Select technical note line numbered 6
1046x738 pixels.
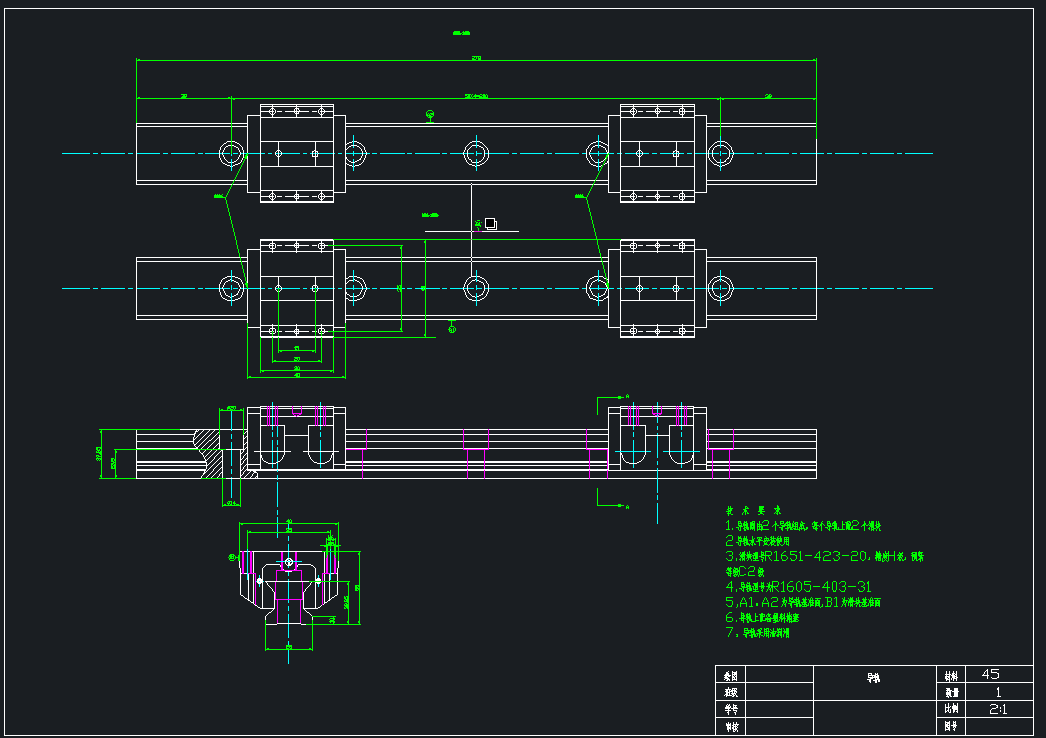click(x=762, y=618)
